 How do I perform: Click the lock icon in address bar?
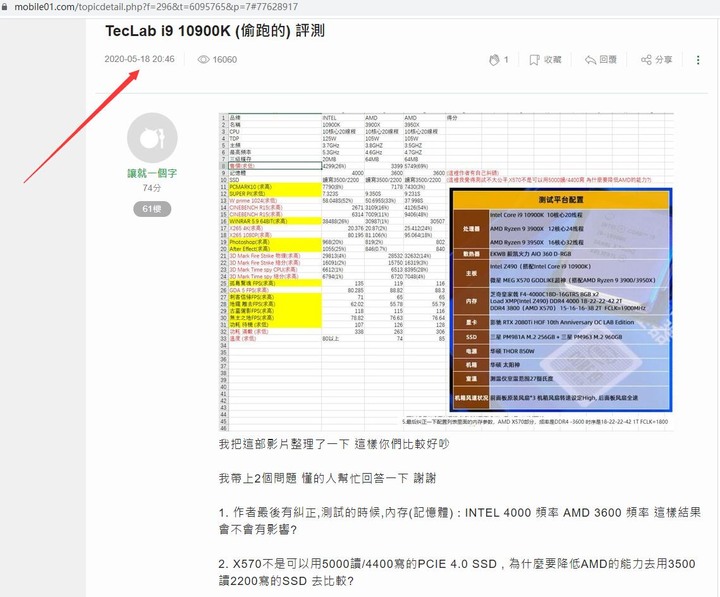pyautogui.click(x=5, y=7)
